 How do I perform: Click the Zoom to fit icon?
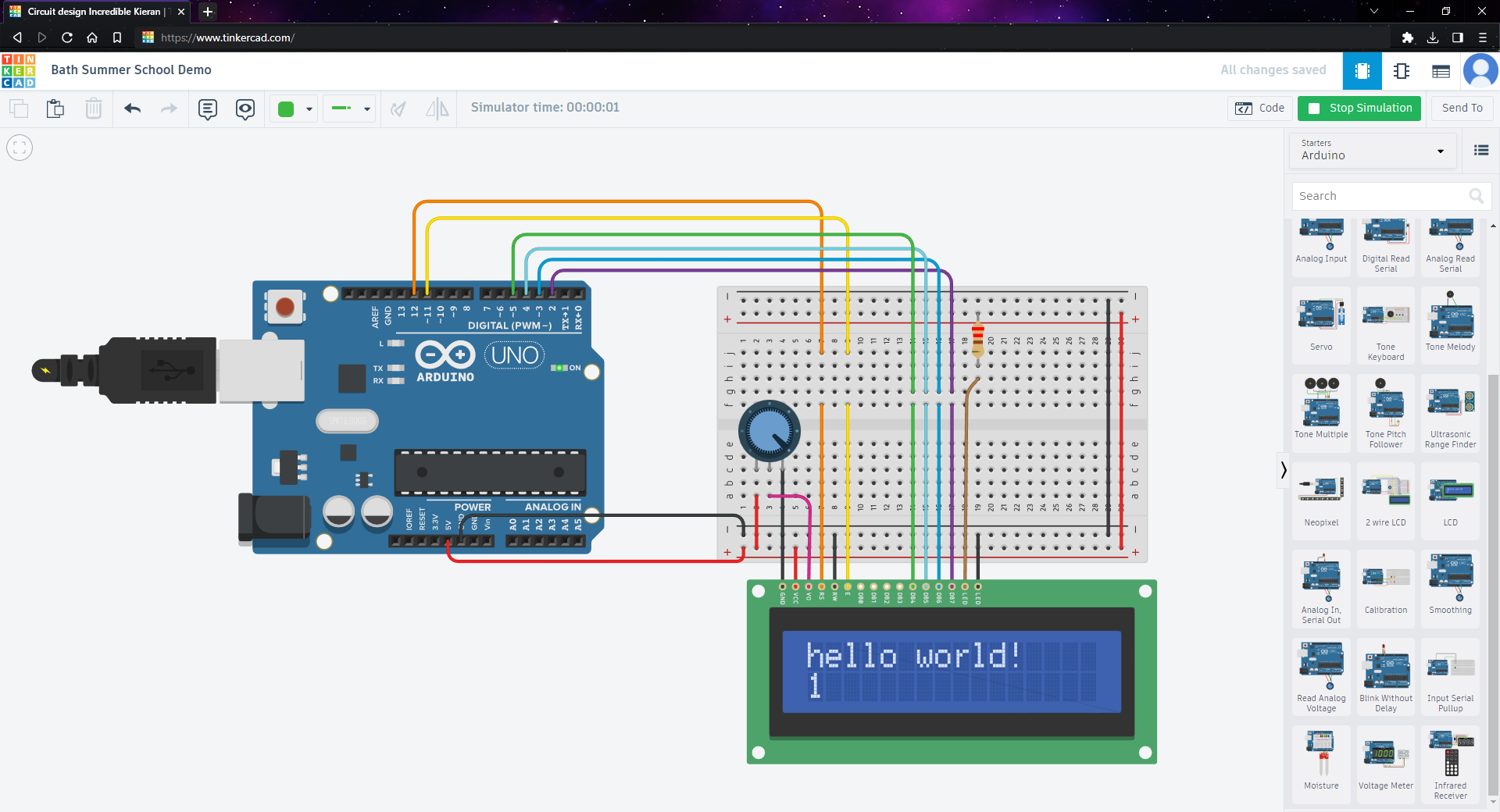(x=20, y=148)
